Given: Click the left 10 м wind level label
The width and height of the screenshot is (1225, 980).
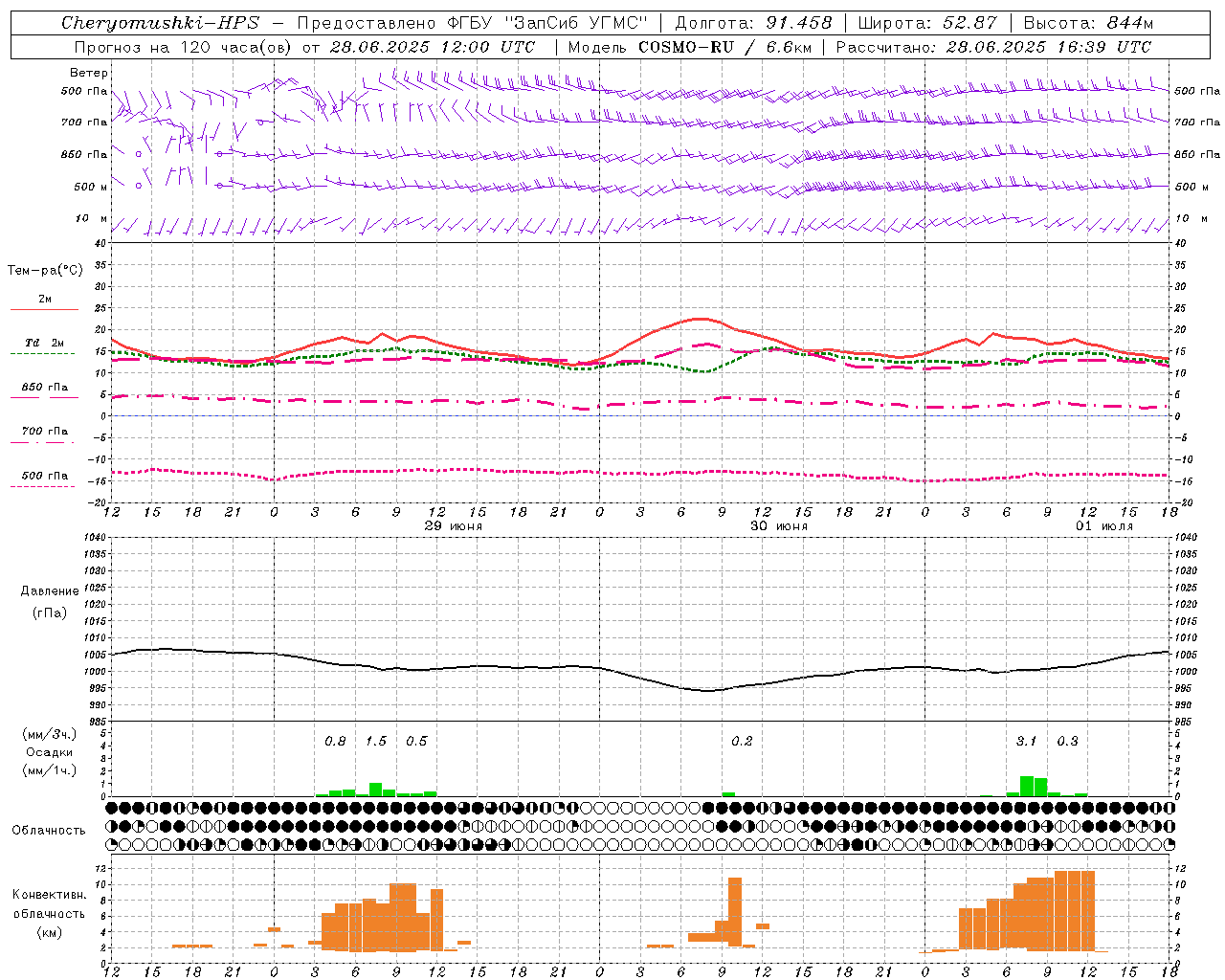Looking at the screenshot, I should (92, 218).
